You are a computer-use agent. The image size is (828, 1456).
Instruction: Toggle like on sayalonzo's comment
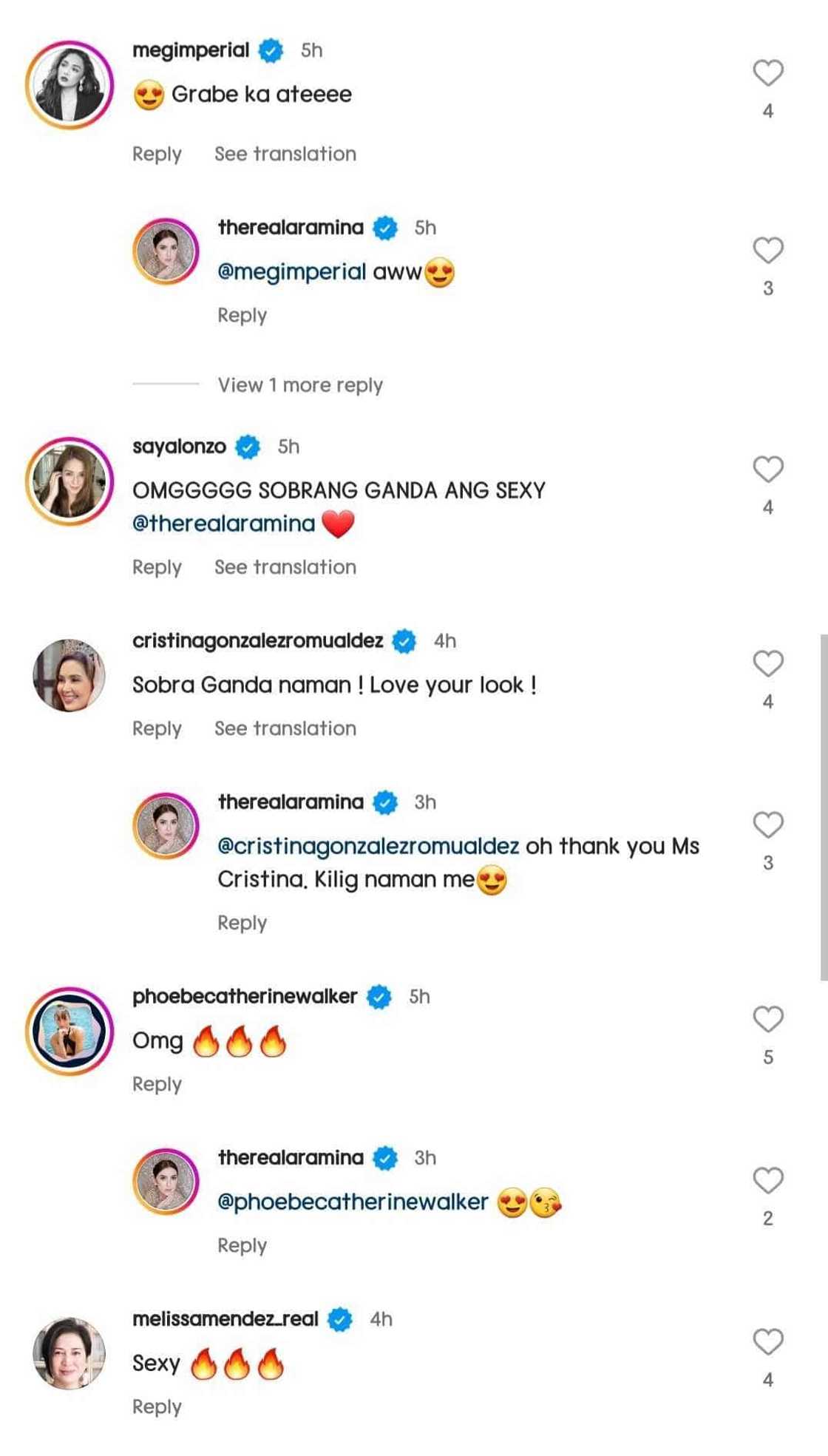(x=767, y=468)
